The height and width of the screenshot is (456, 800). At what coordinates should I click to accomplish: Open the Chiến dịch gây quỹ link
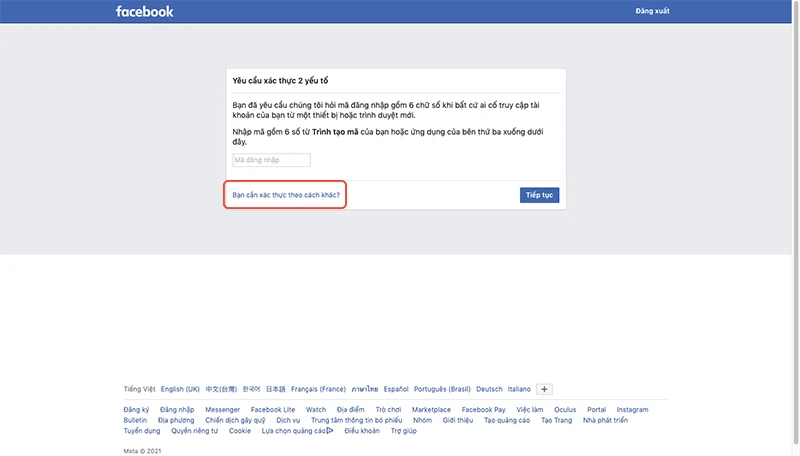tap(235, 420)
